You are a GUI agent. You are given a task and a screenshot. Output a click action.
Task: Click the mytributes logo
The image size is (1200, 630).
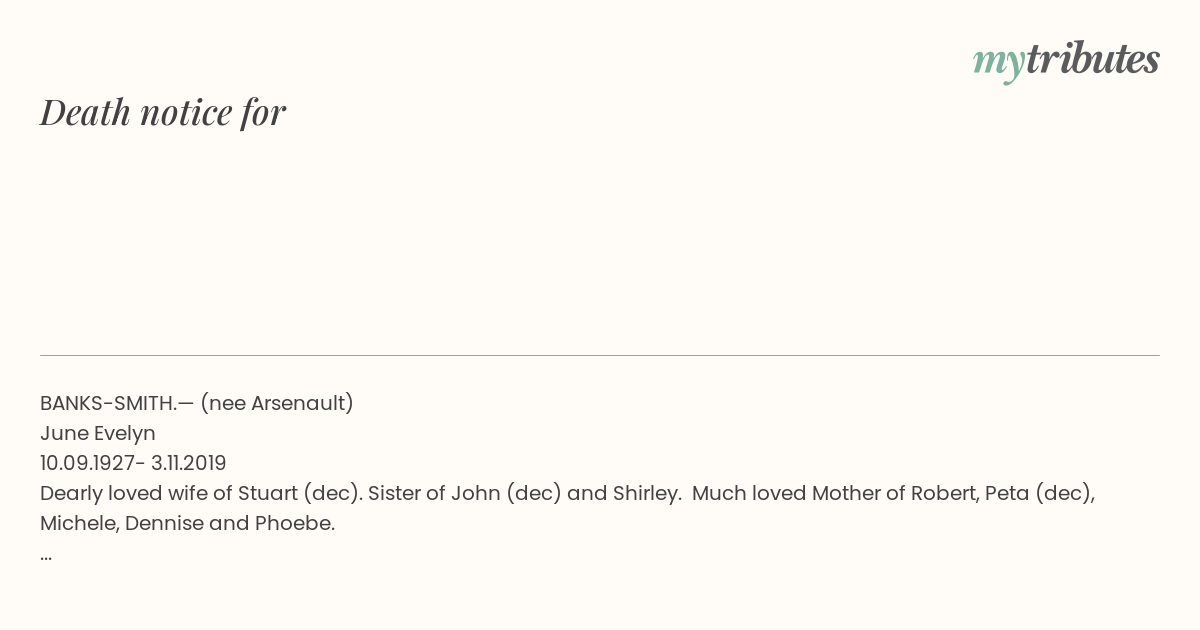(1066, 60)
